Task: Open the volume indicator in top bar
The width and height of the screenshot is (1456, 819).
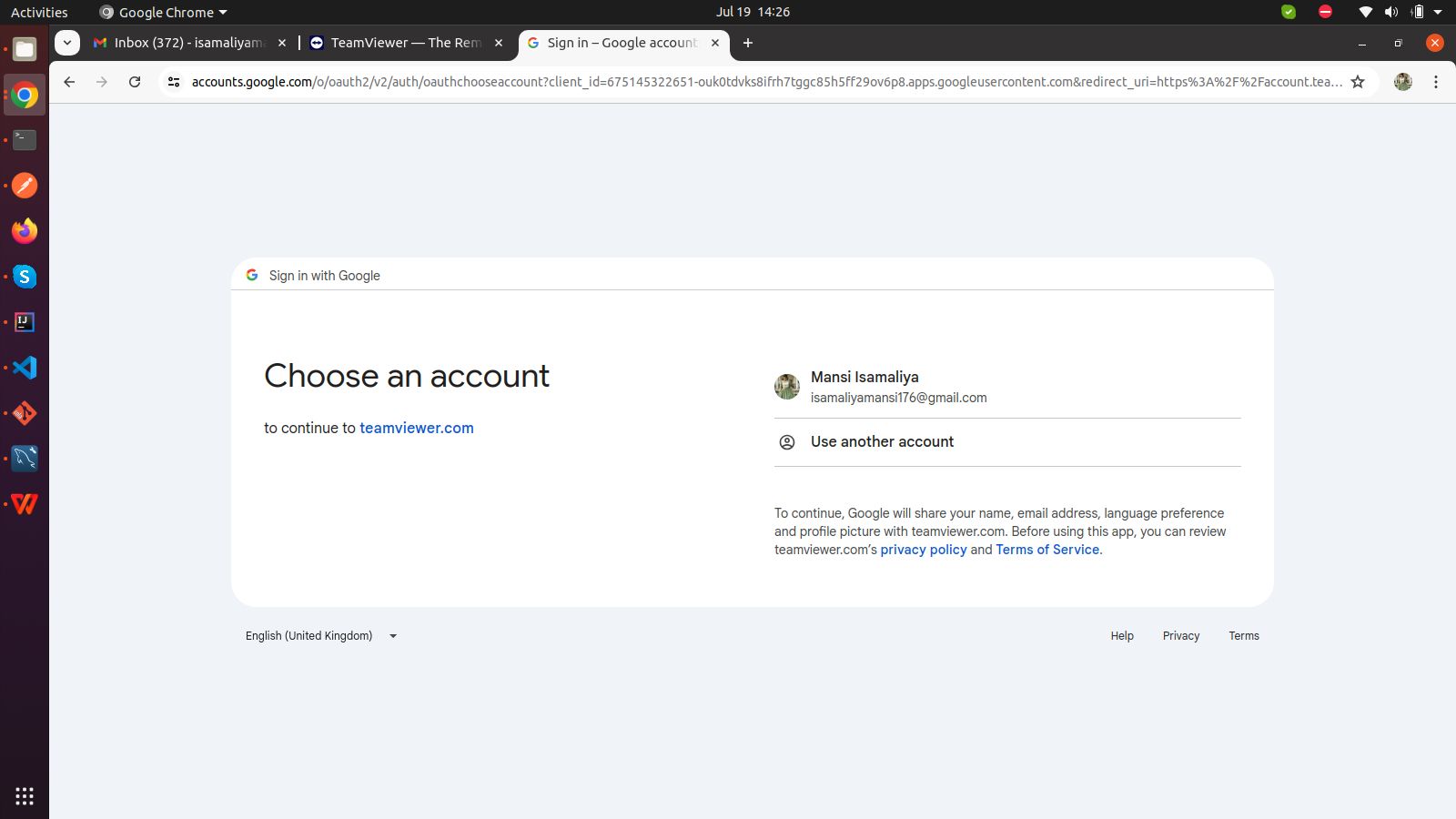Action: click(x=1391, y=12)
